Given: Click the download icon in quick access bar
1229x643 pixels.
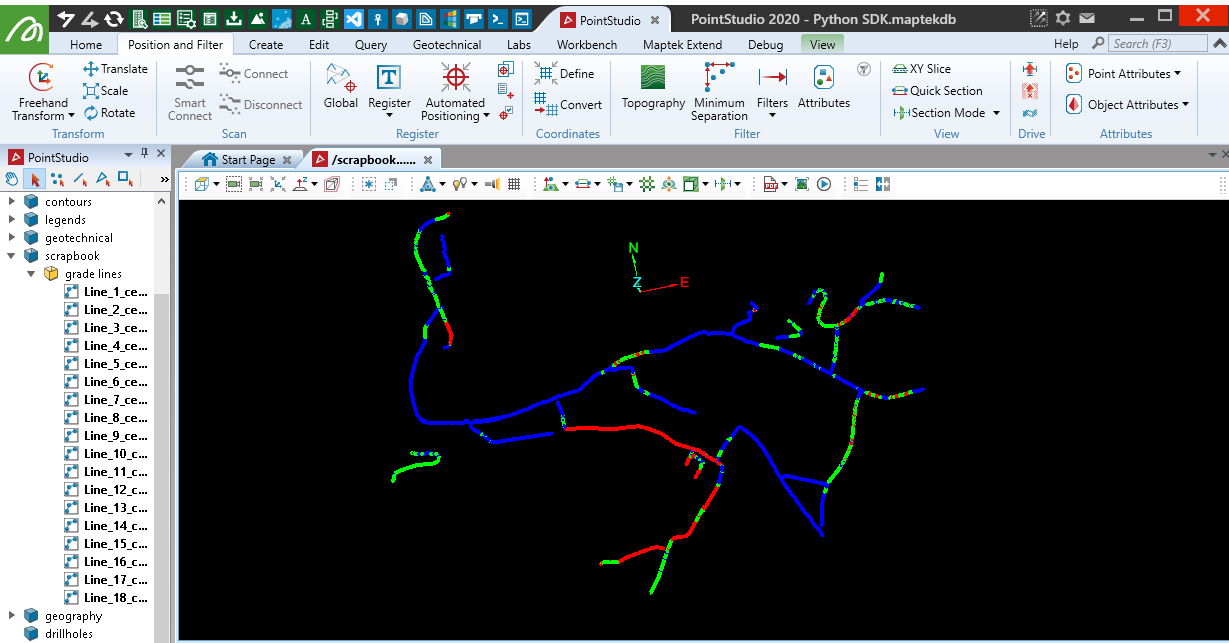Looking at the screenshot, I should [233, 19].
